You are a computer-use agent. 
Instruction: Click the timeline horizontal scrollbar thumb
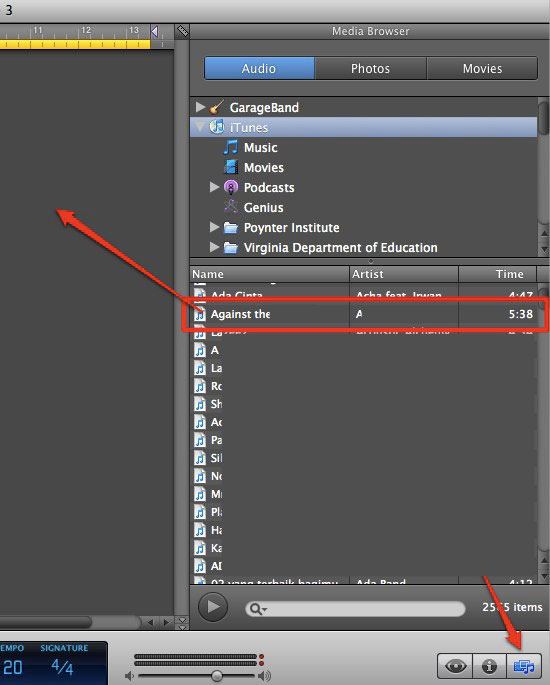46,622
